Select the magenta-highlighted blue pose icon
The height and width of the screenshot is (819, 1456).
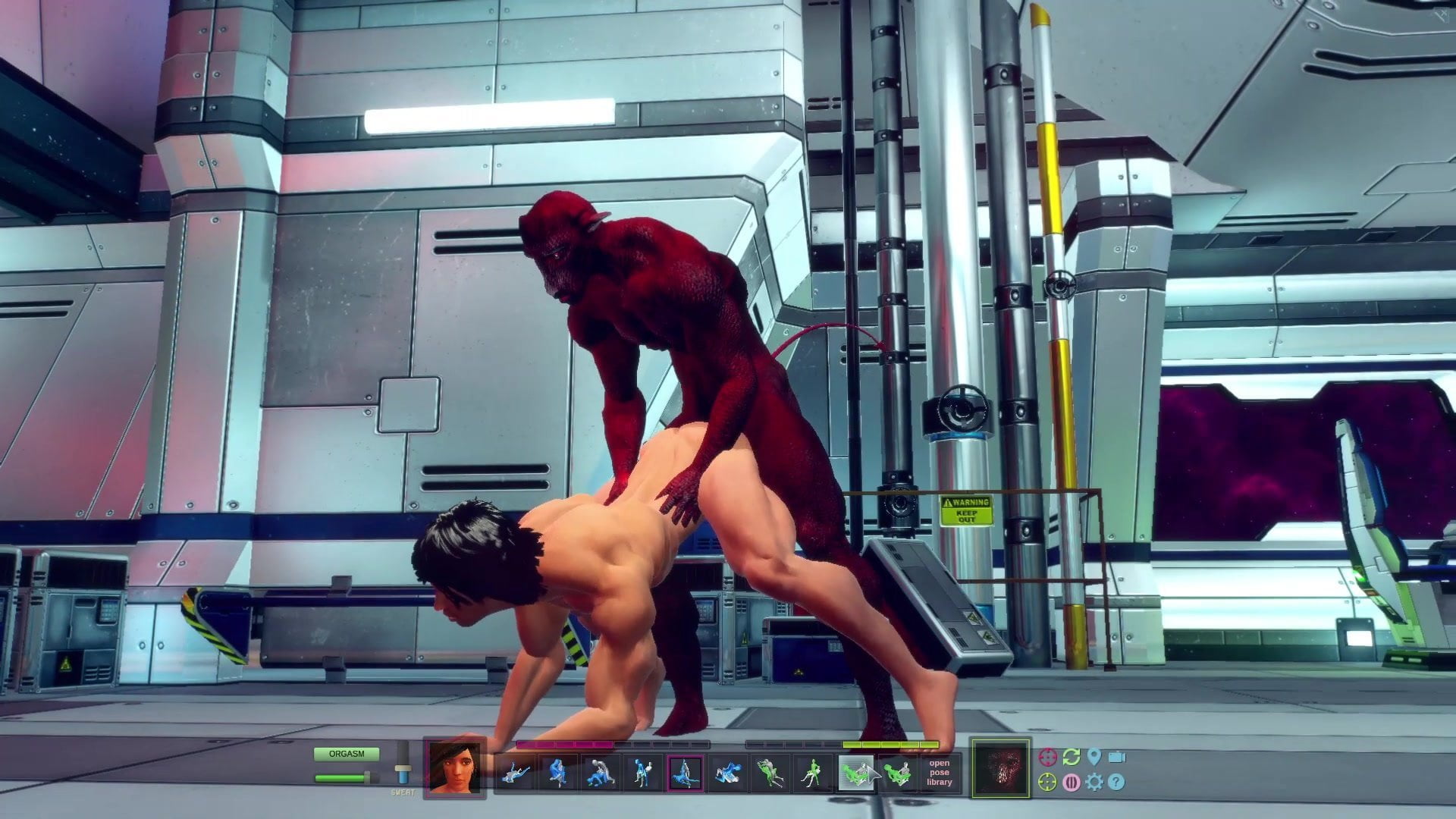(685, 773)
